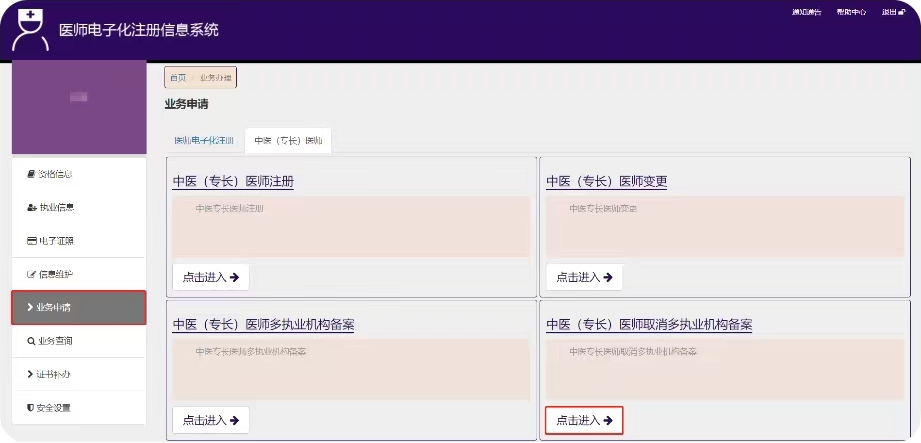
Task: Go to 首页 in the breadcrumb
Action: point(178,78)
